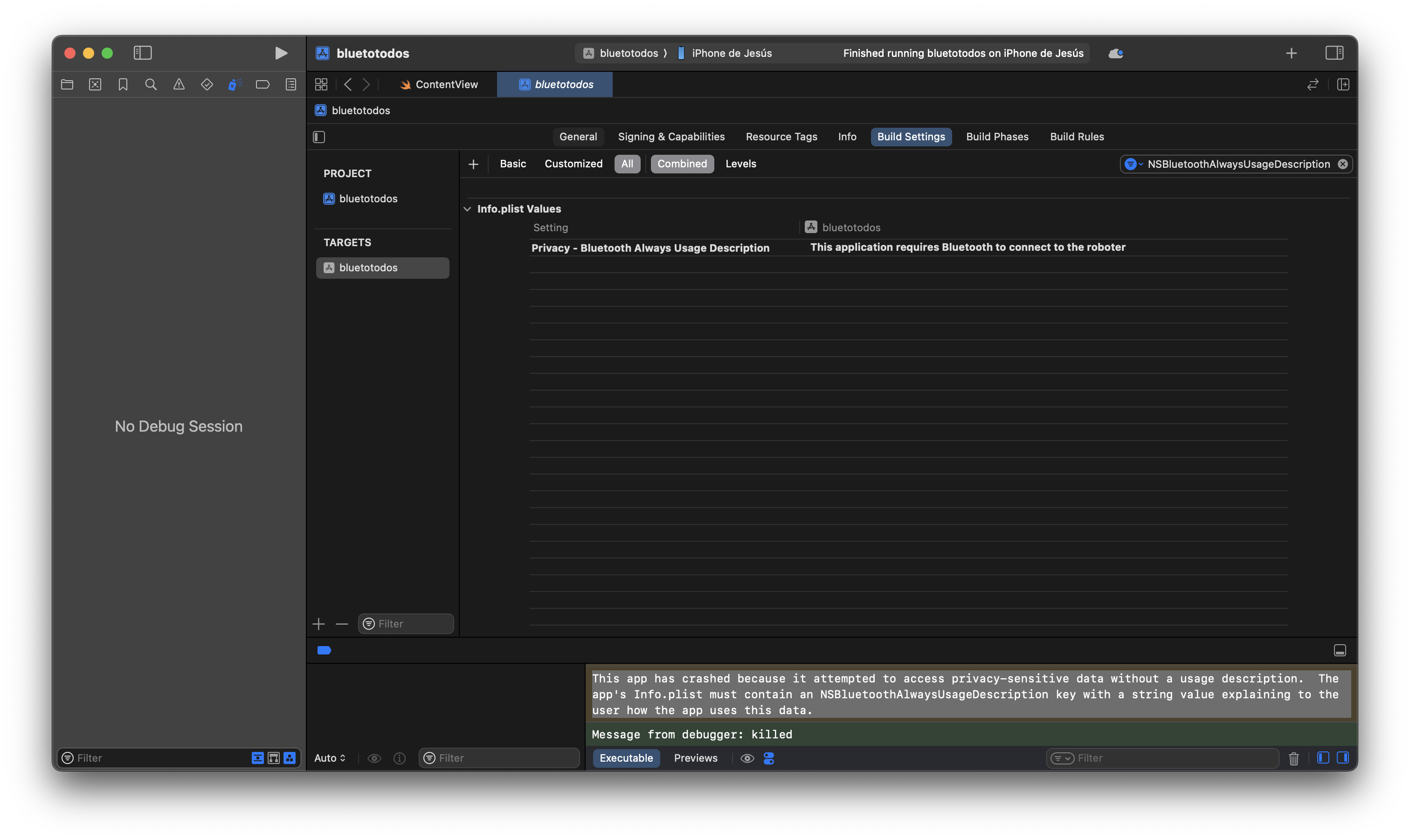Click the Run play button
Viewport: 1410px width, 840px height.
point(281,53)
